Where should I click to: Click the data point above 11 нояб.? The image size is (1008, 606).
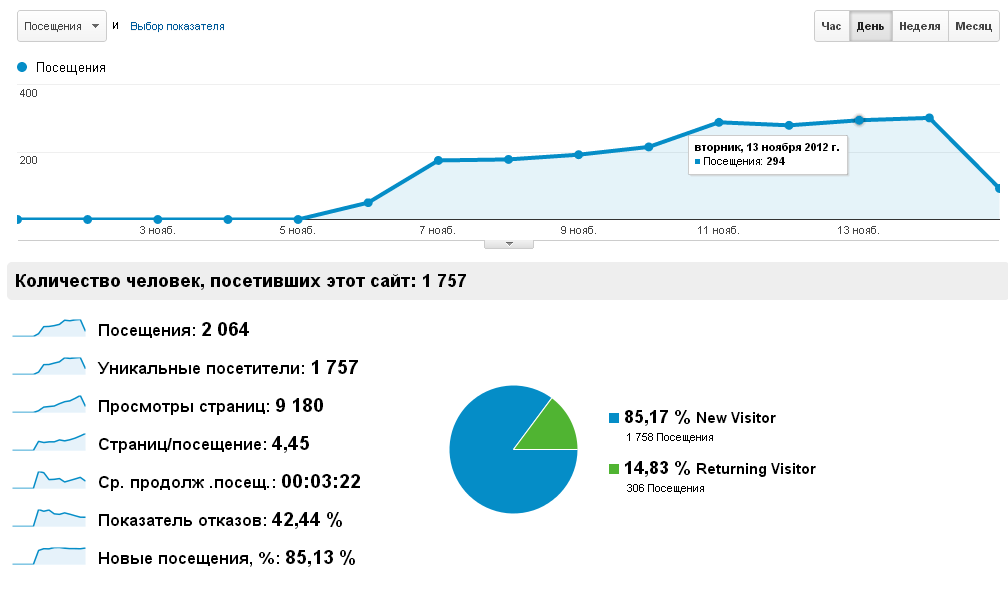click(719, 122)
